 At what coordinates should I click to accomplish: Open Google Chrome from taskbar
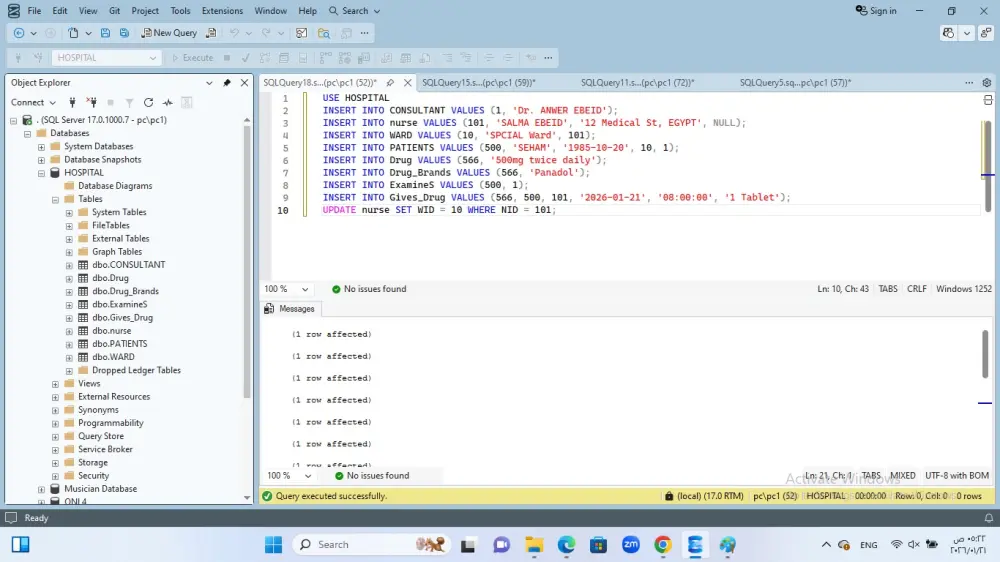coord(663,545)
